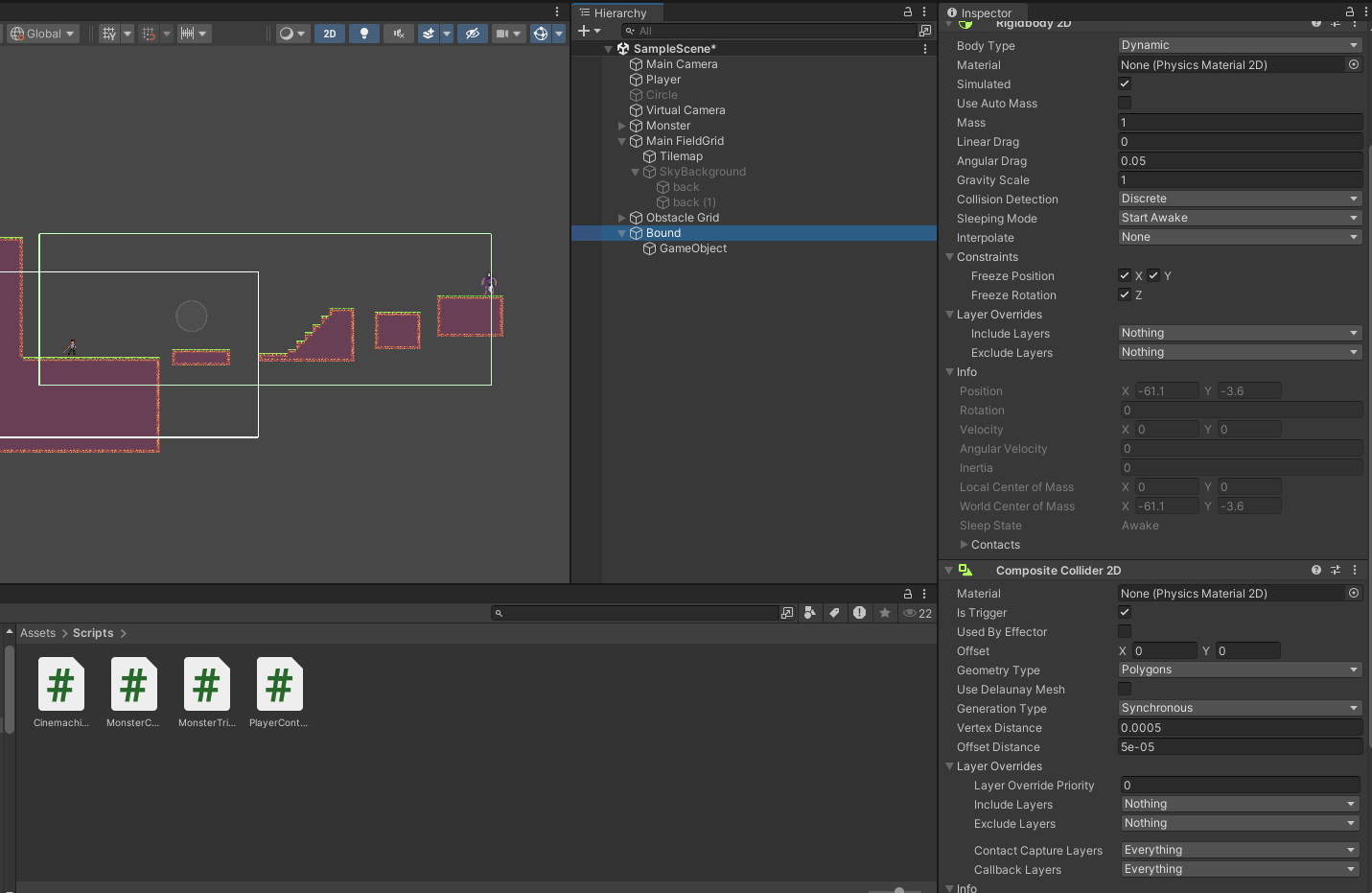Viewport: 1372px width, 893px height.
Task: Open Composite Collider 2D presets icon
Action: (x=1336, y=570)
